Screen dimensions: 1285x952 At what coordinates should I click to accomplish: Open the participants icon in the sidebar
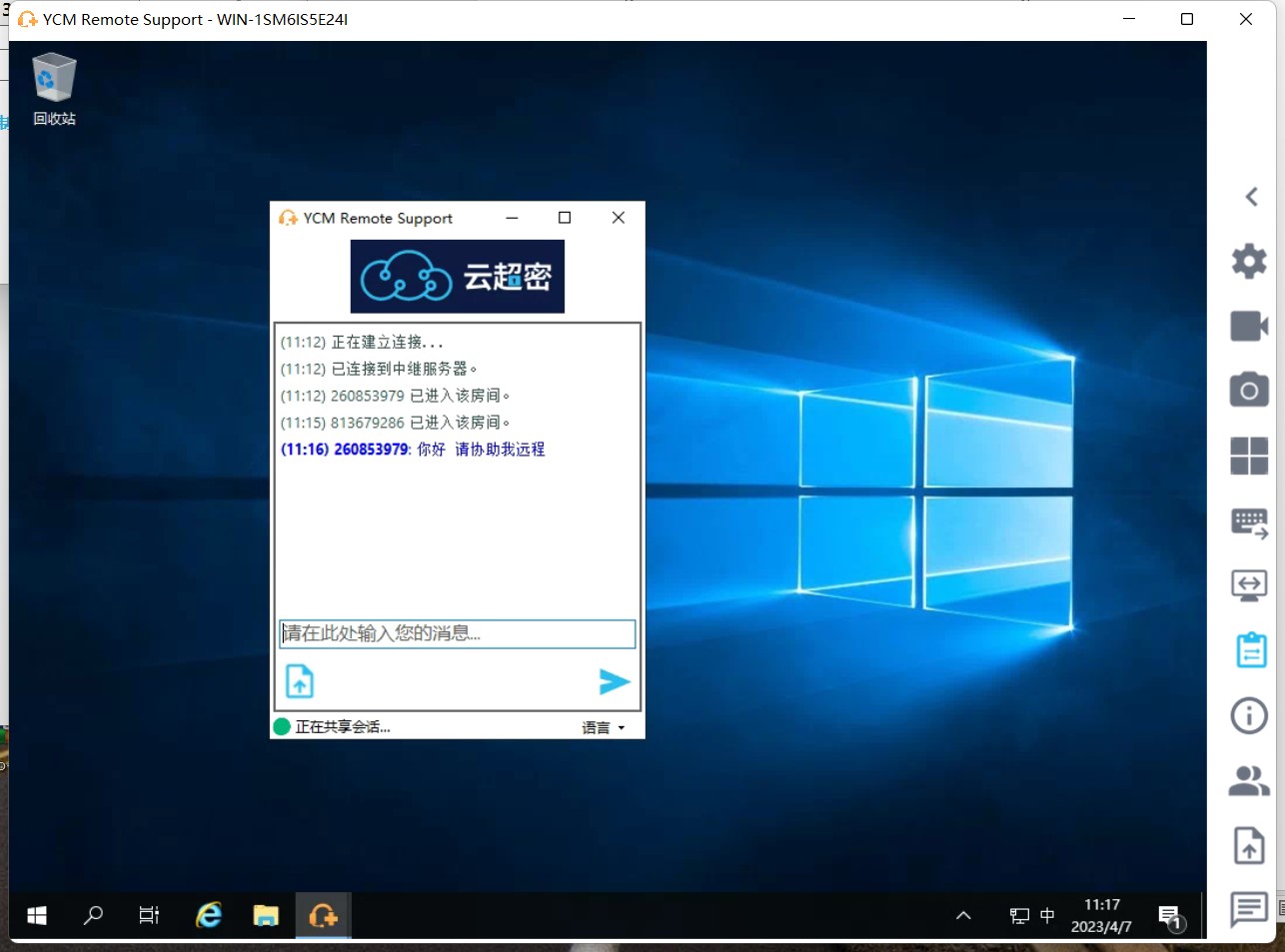click(x=1249, y=780)
